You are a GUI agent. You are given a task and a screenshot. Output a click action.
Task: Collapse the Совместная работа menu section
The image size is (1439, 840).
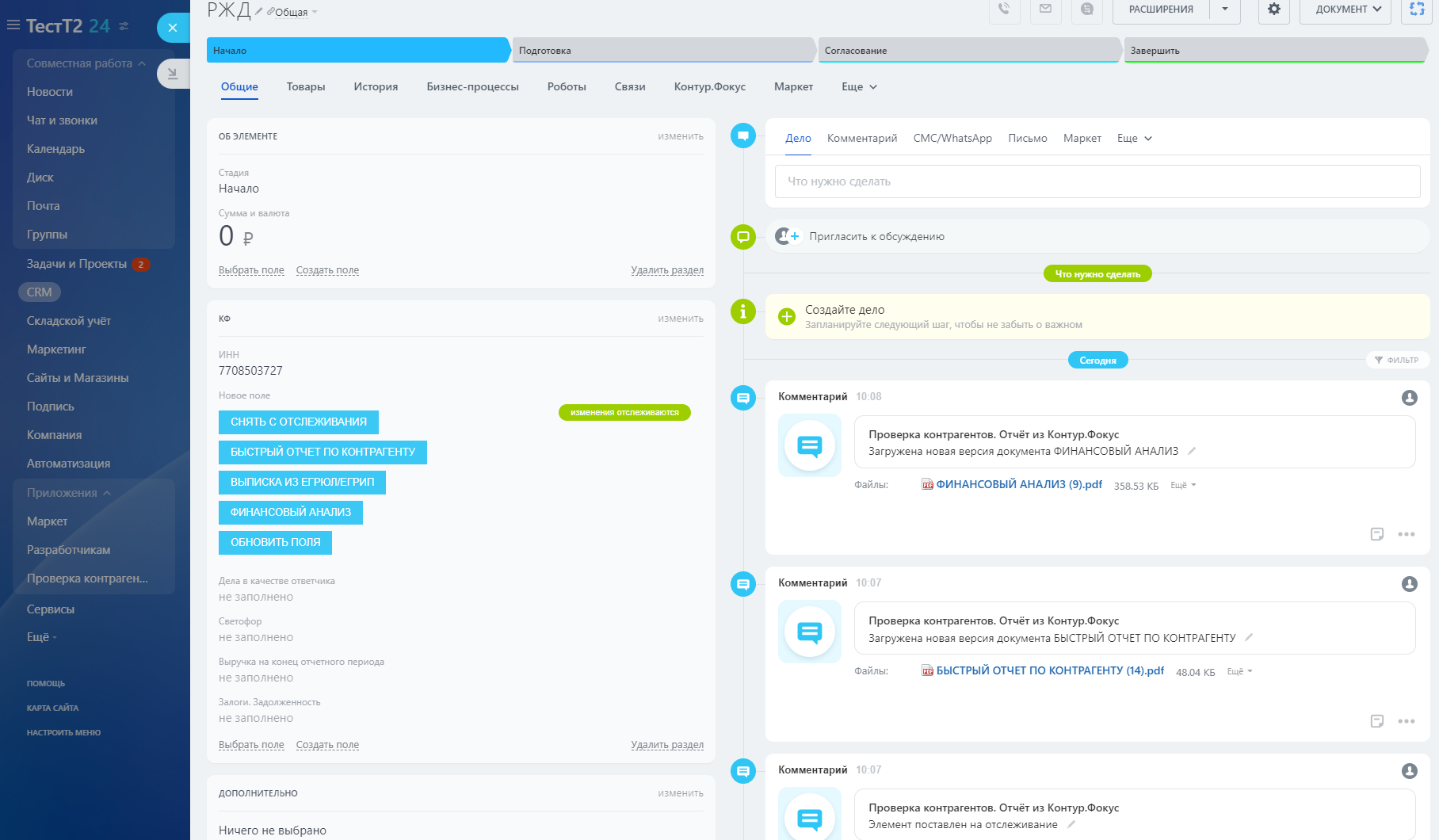[x=142, y=63]
